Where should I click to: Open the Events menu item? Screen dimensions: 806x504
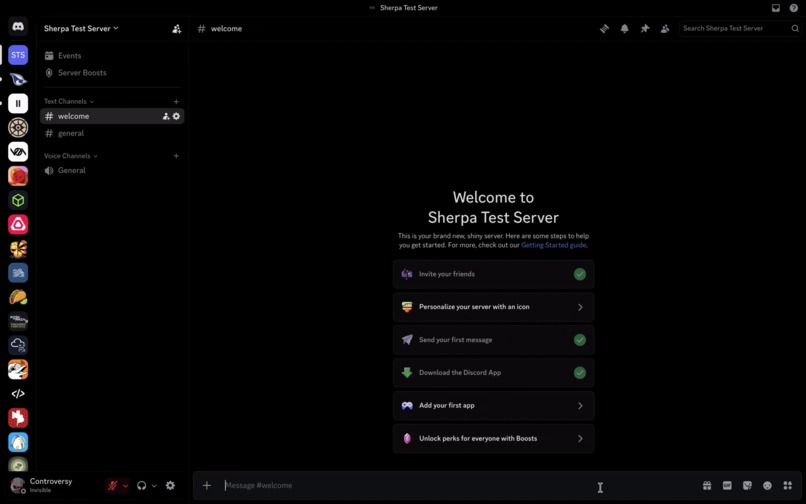click(112, 56)
